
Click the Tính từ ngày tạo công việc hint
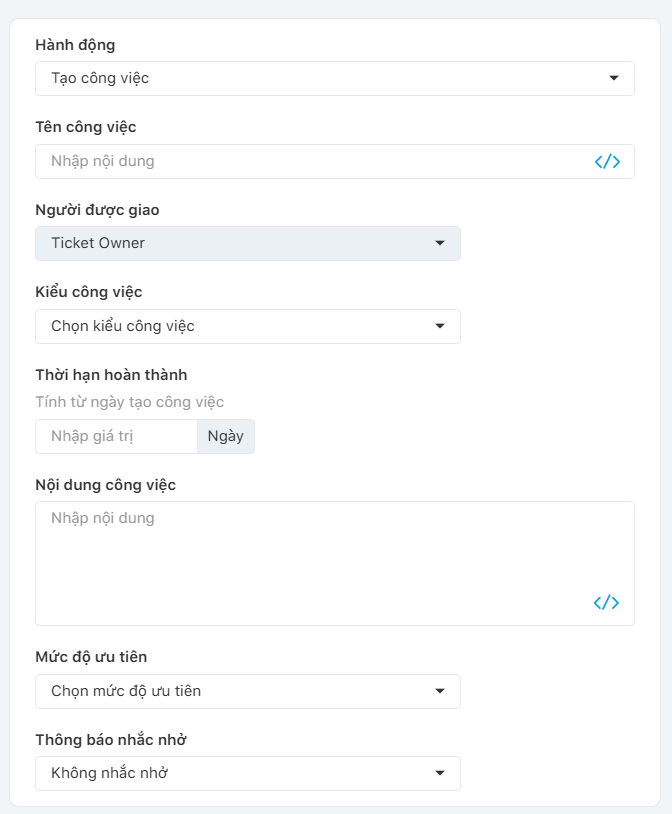pos(129,402)
